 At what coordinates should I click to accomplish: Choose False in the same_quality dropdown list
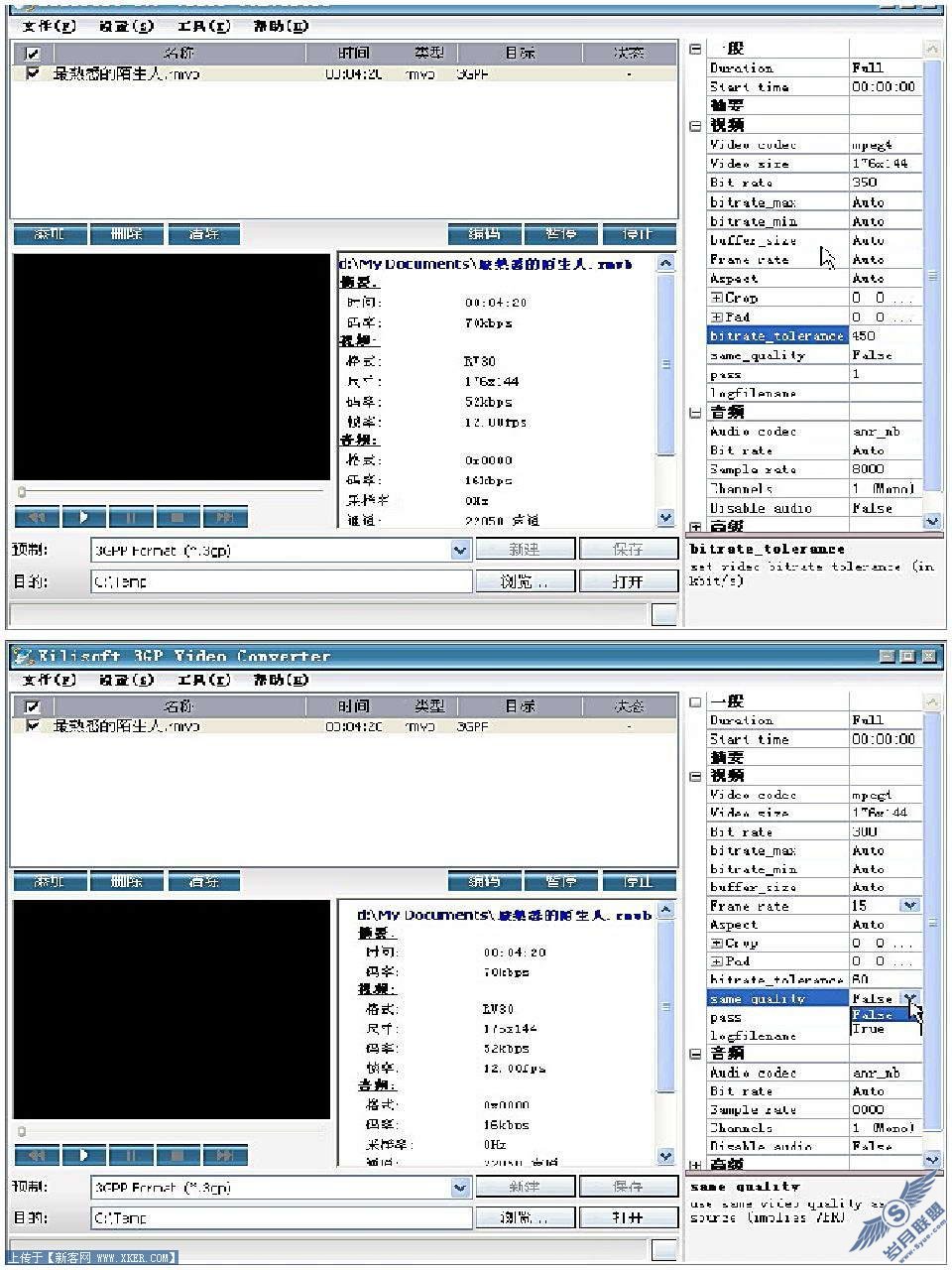(x=886, y=1015)
